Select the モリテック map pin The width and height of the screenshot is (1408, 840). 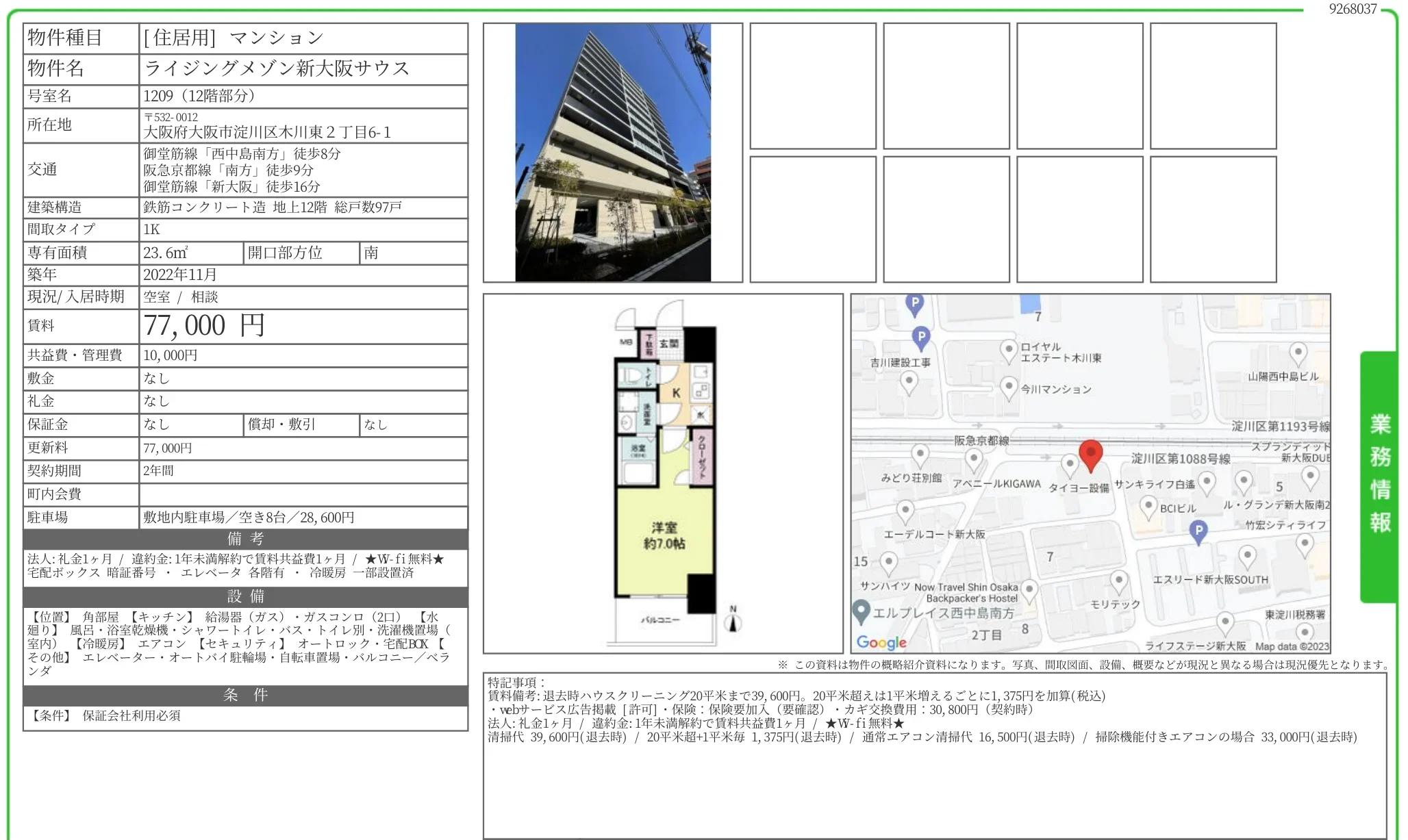point(1118,581)
